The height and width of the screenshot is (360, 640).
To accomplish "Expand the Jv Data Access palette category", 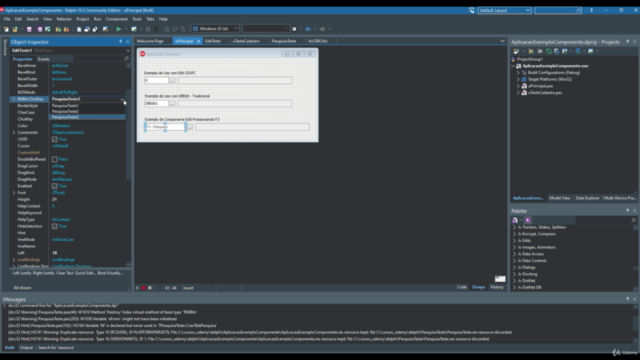I will click(x=514, y=254).
